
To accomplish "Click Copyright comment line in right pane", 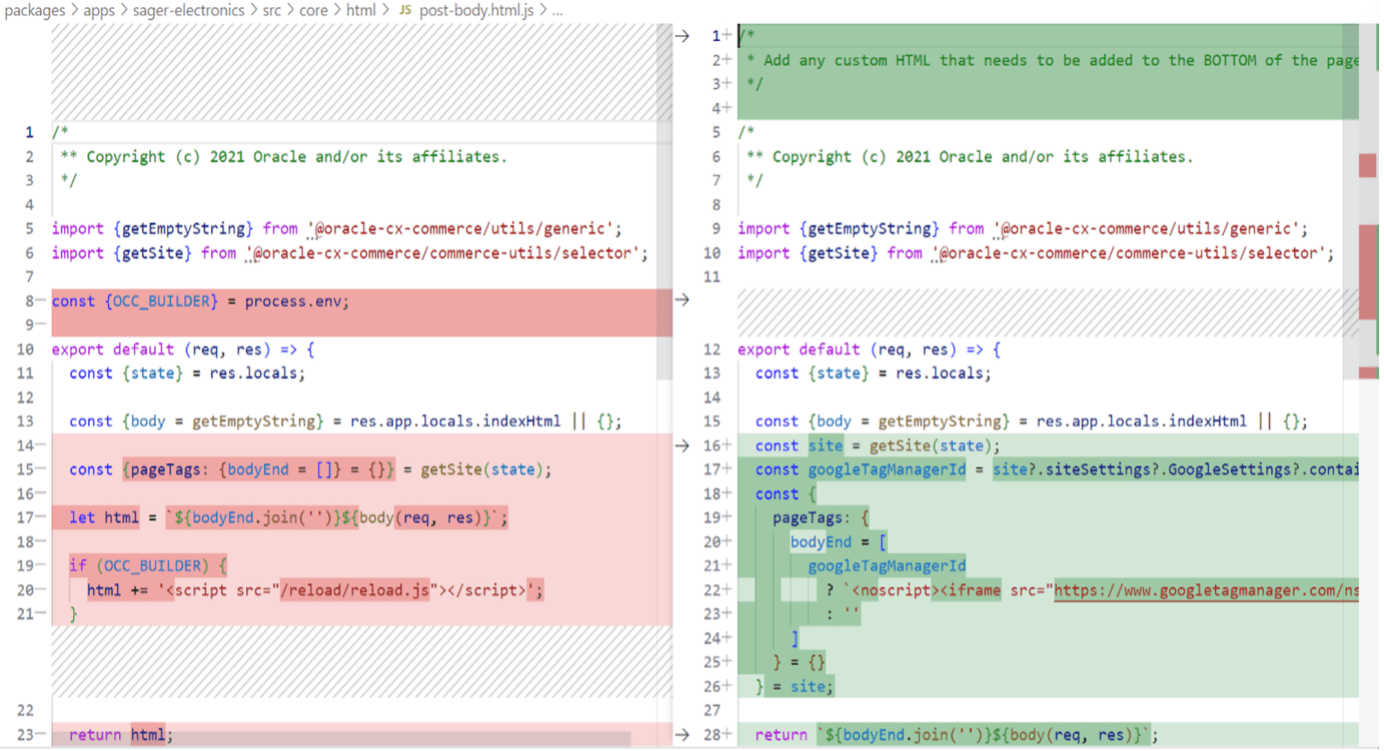I will (969, 157).
